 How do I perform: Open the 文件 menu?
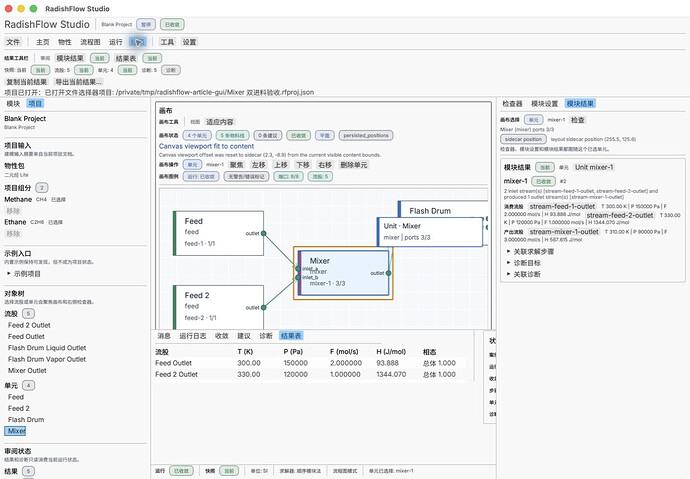[13, 42]
